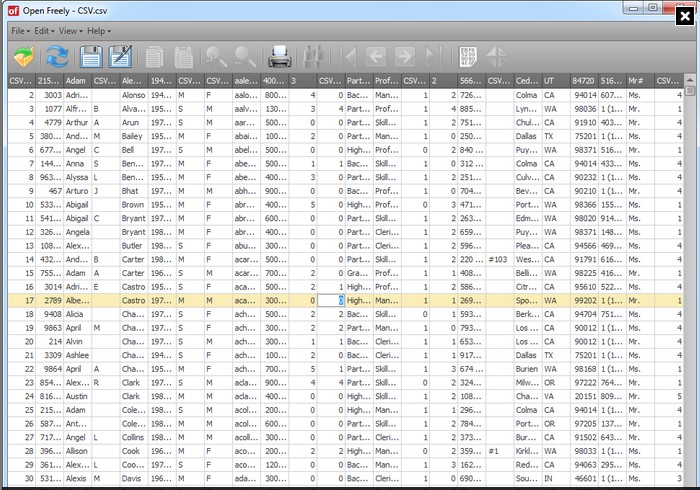Click the Adam column header
The height and width of the screenshot is (490, 700).
77,81
